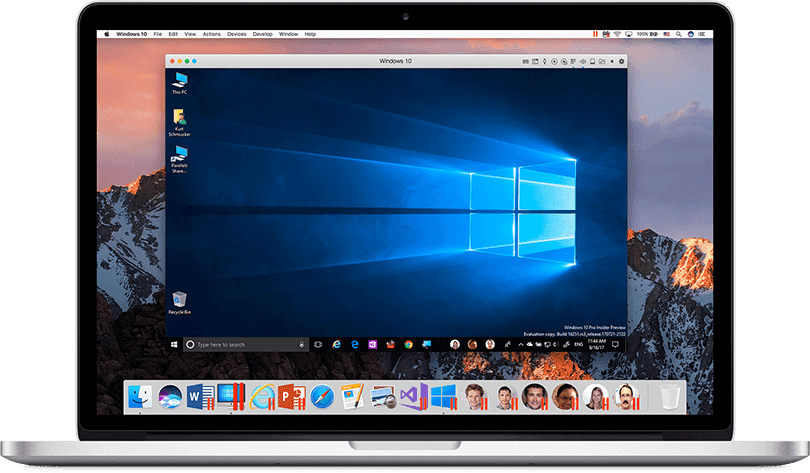Open US flag input source menu
810x473 pixels.
pyautogui.click(x=667, y=34)
